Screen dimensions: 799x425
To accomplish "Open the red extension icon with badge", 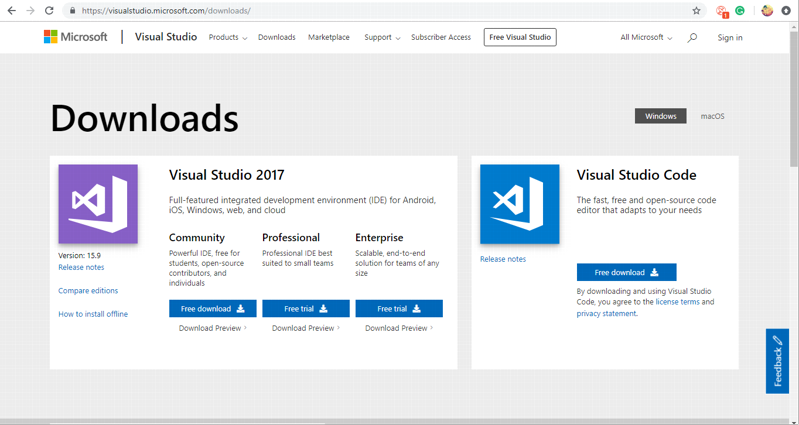I will 722,11.
